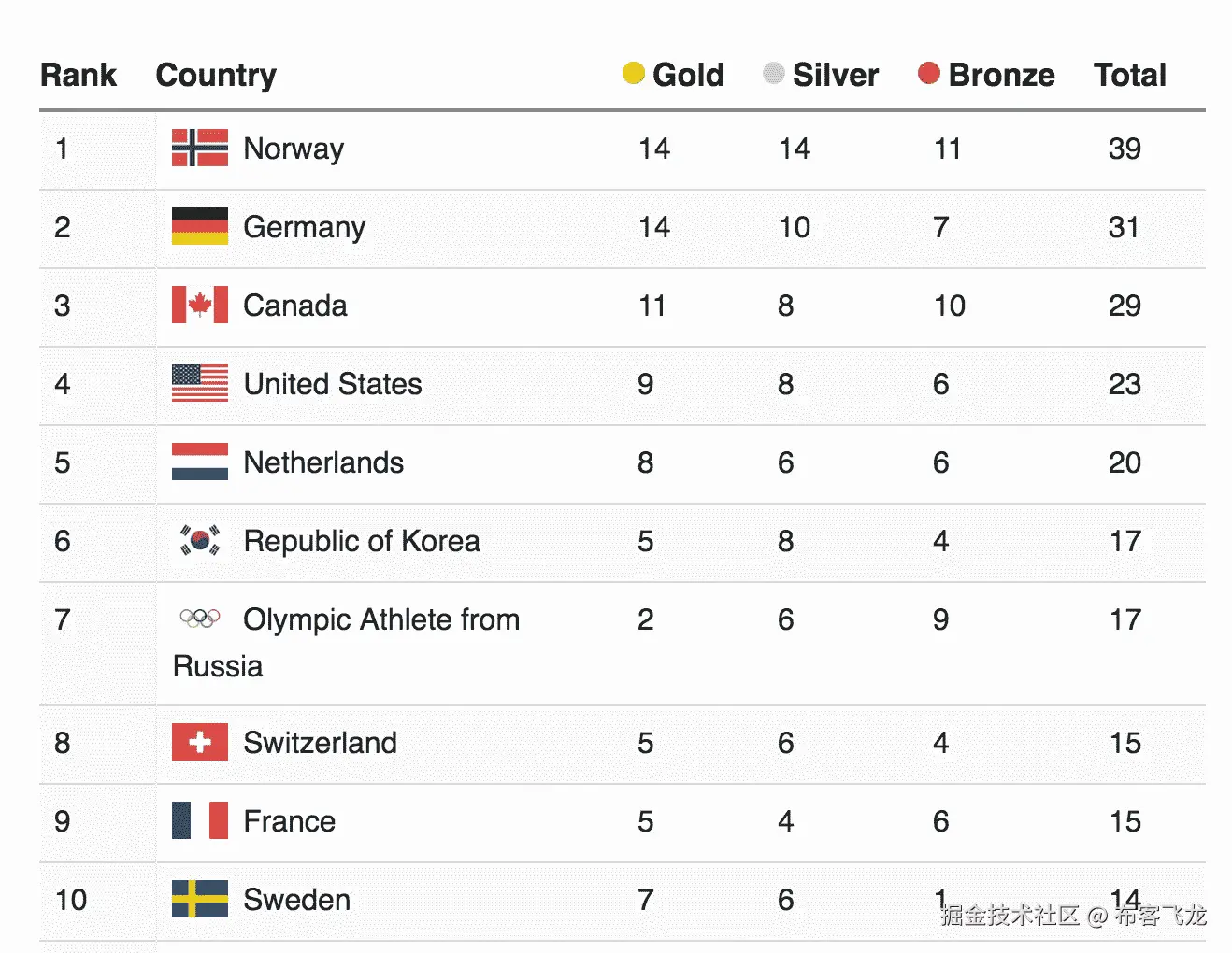This screenshot has width=1232, height=953.
Task: Click the United States flag icon
Action: coord(199,384)
